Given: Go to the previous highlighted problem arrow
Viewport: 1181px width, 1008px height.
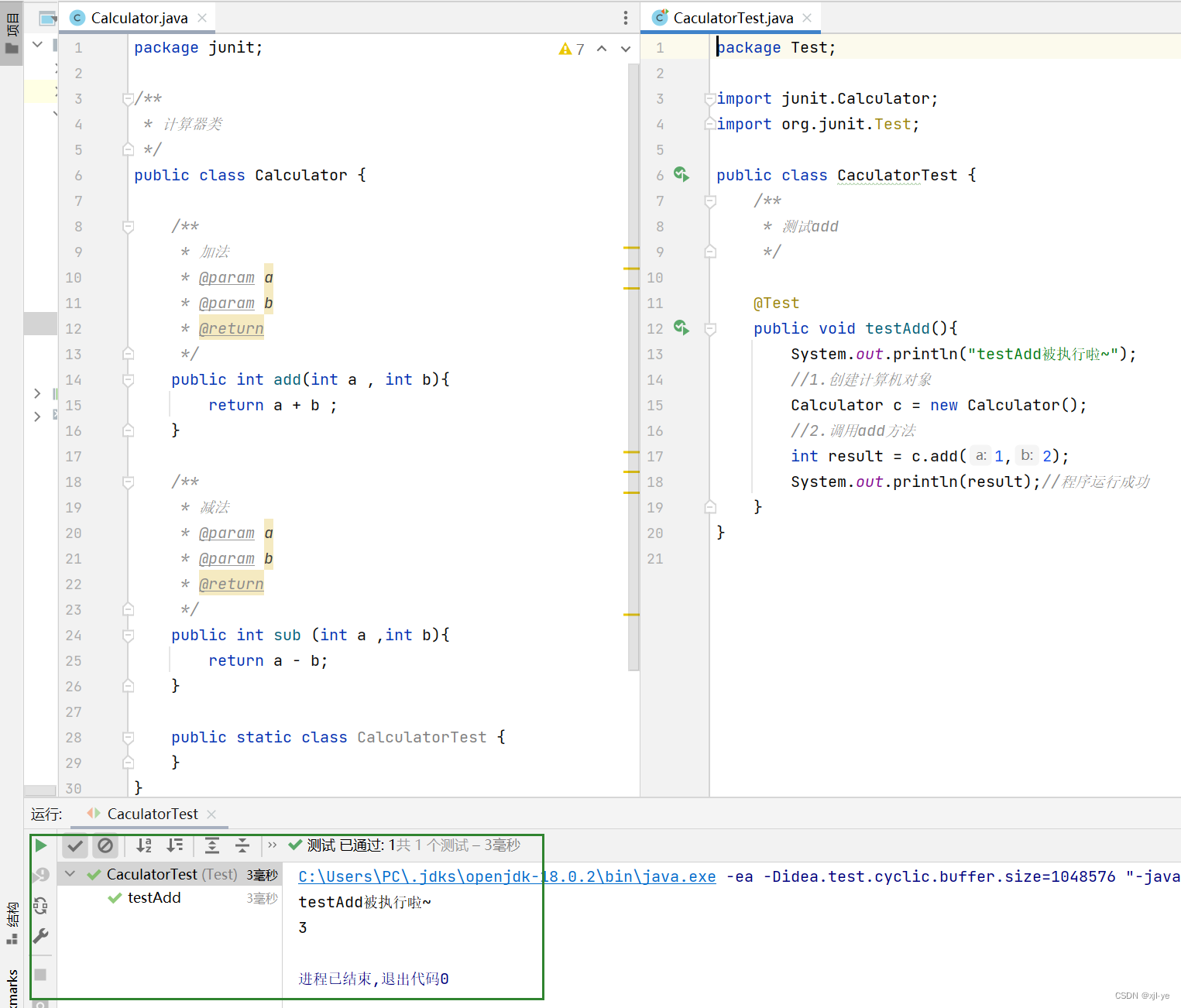Looking at the screenshot, I should (602, 49).
